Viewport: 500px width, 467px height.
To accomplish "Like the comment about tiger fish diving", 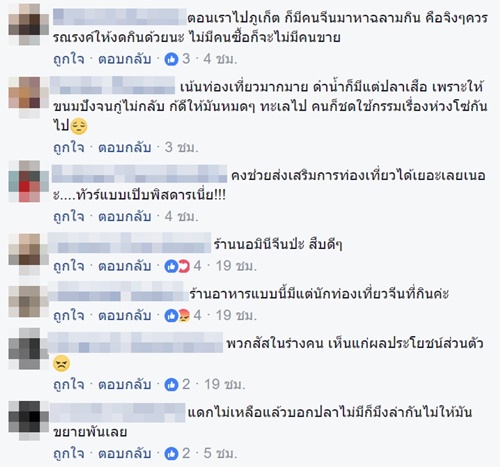I will [x=69, y=147].
